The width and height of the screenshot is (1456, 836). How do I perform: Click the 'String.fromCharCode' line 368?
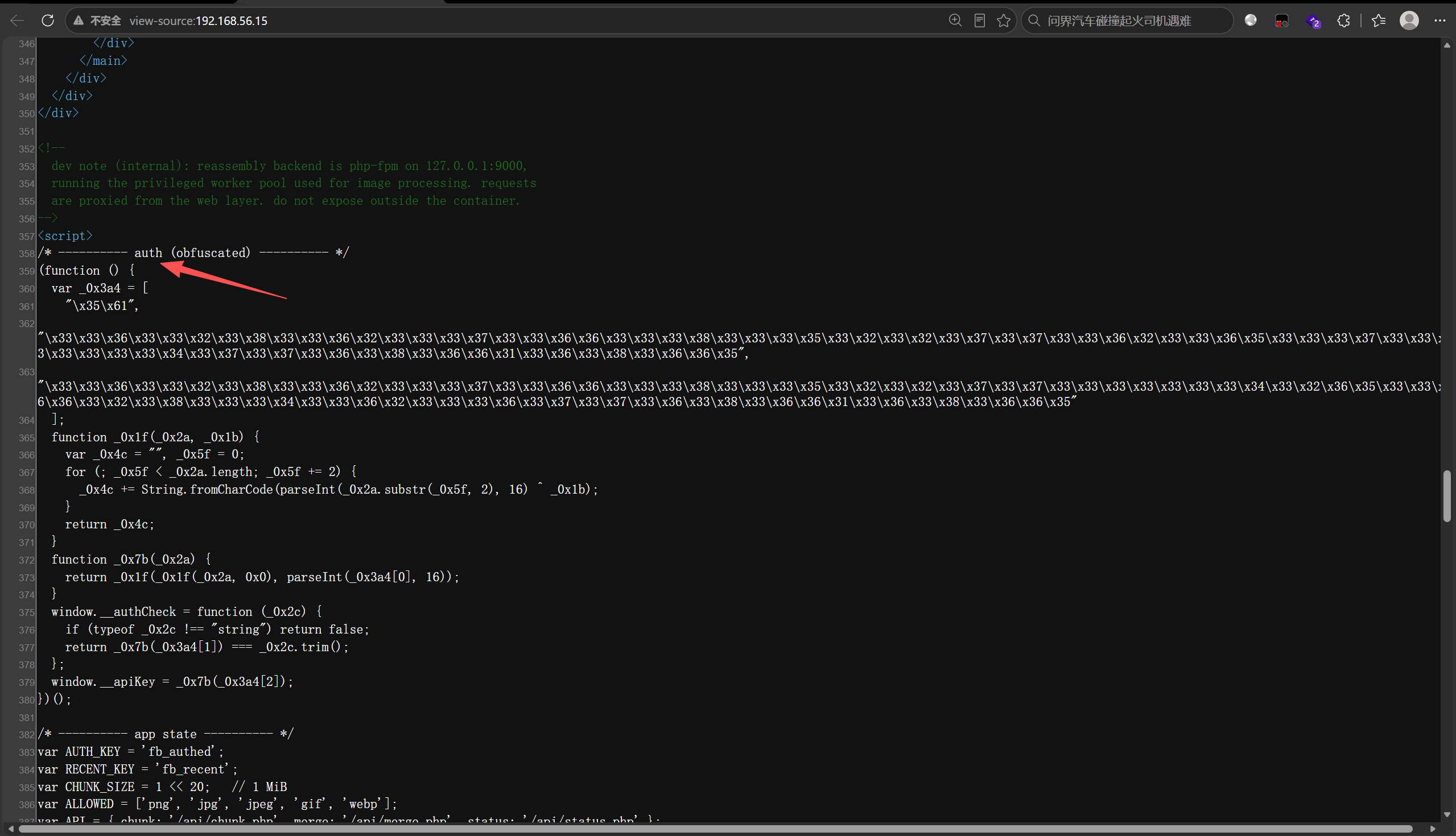339,490
